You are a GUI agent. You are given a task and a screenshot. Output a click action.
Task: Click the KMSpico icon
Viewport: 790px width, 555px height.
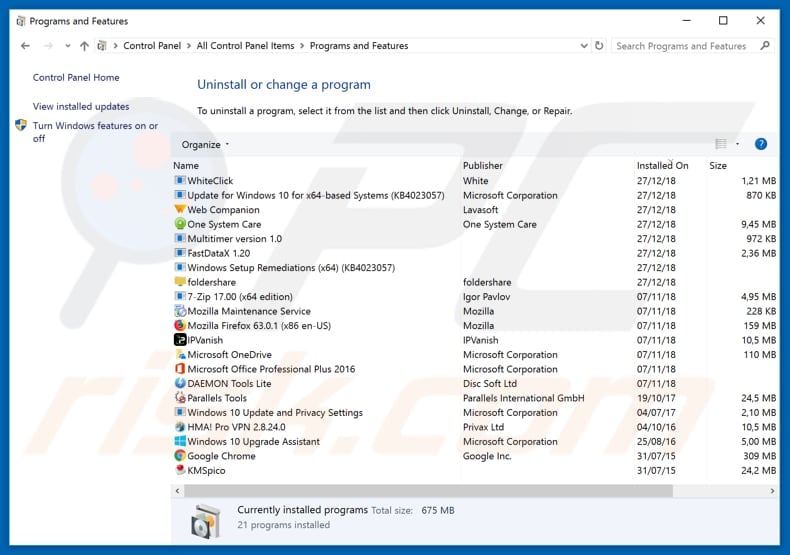point(179,470)
